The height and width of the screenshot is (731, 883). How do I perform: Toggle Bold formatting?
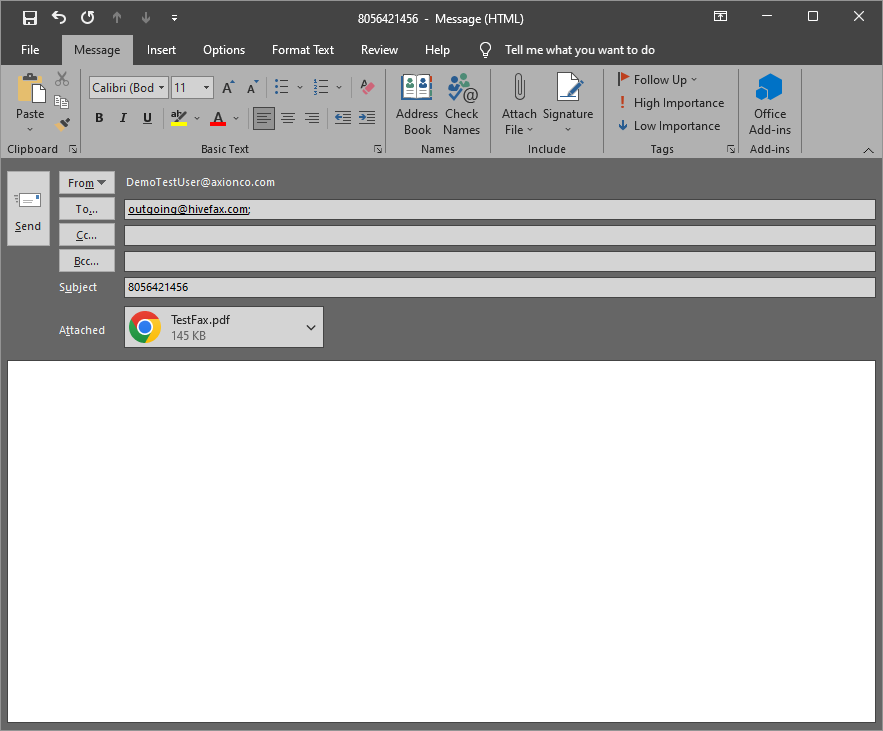point(99,118)
